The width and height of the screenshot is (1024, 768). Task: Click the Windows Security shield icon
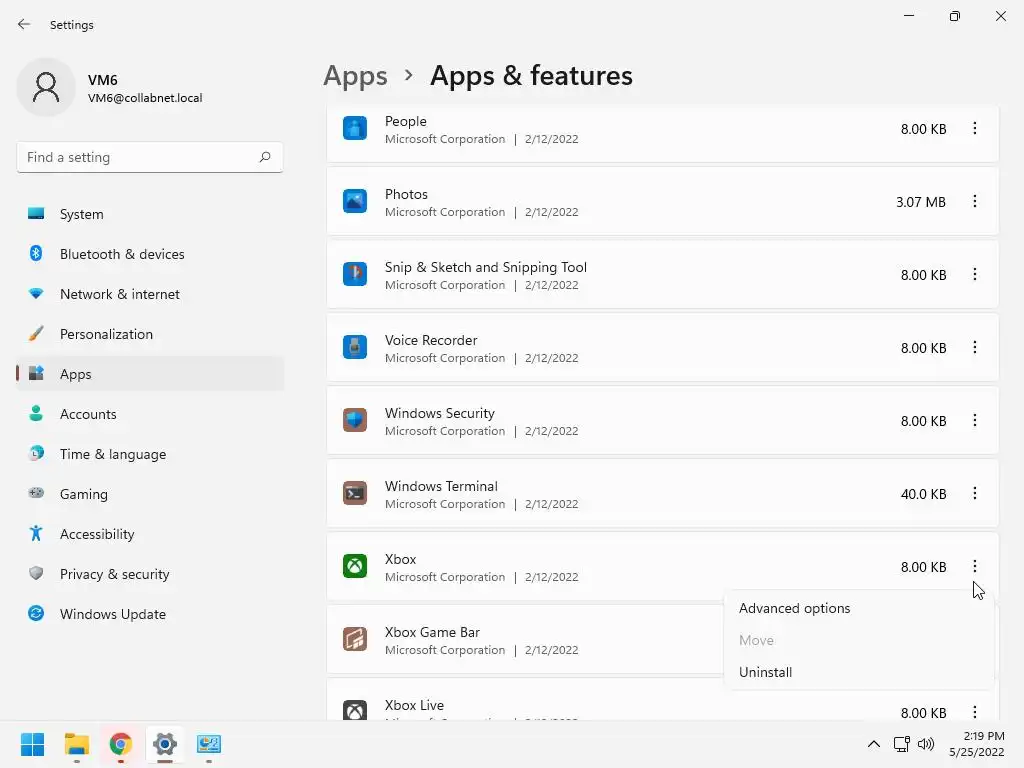click(x=355, y=420)
